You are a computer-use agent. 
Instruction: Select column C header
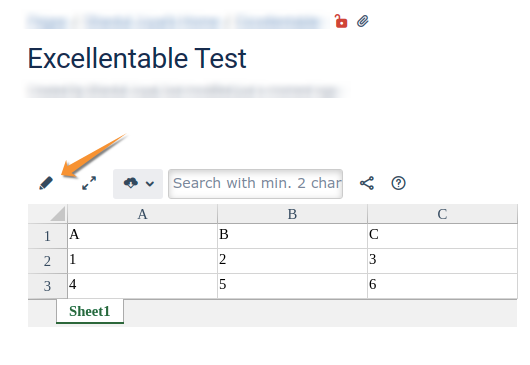[x=442, y=214]
